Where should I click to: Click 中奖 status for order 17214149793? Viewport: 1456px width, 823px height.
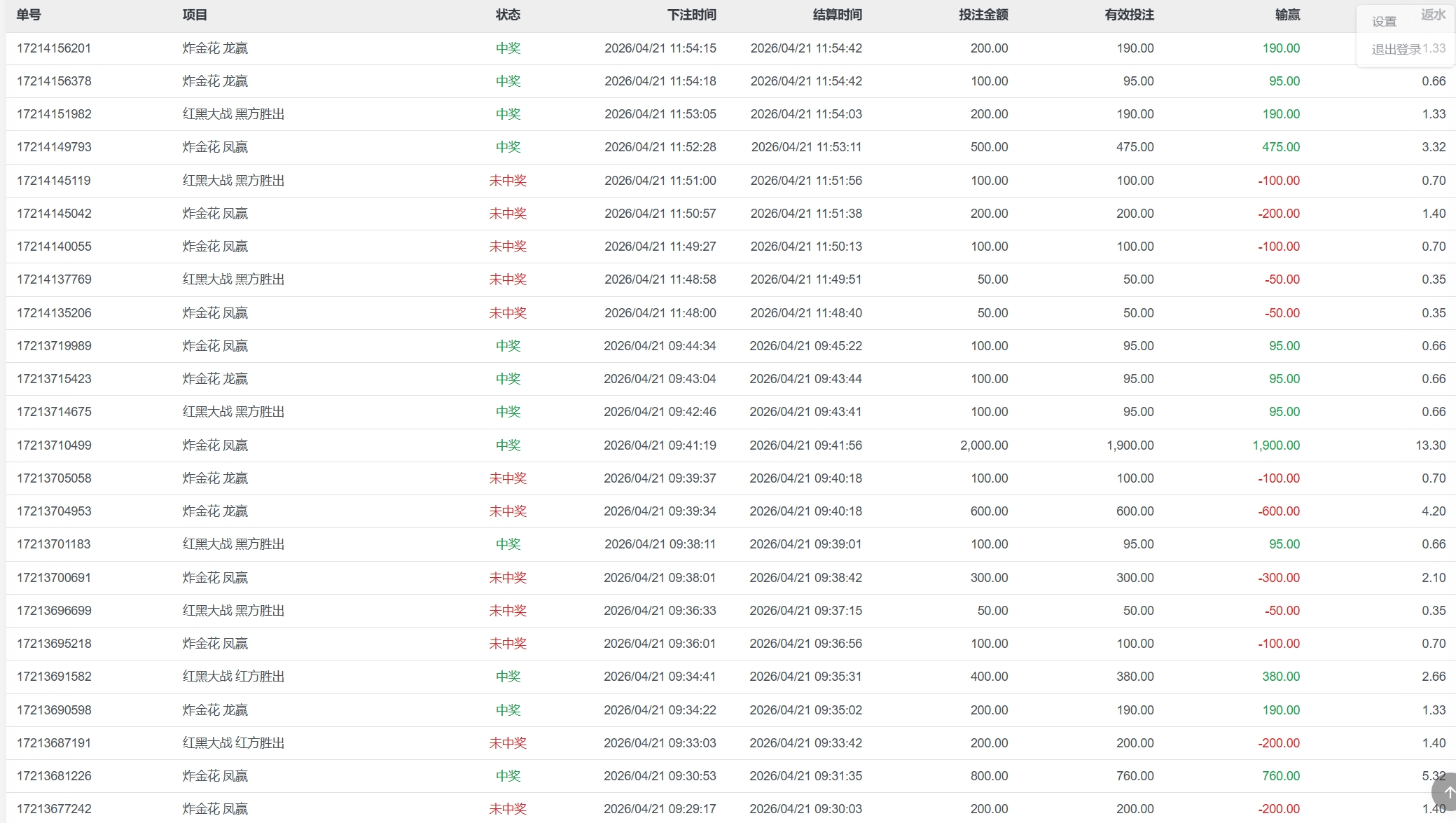pos(508,147)
